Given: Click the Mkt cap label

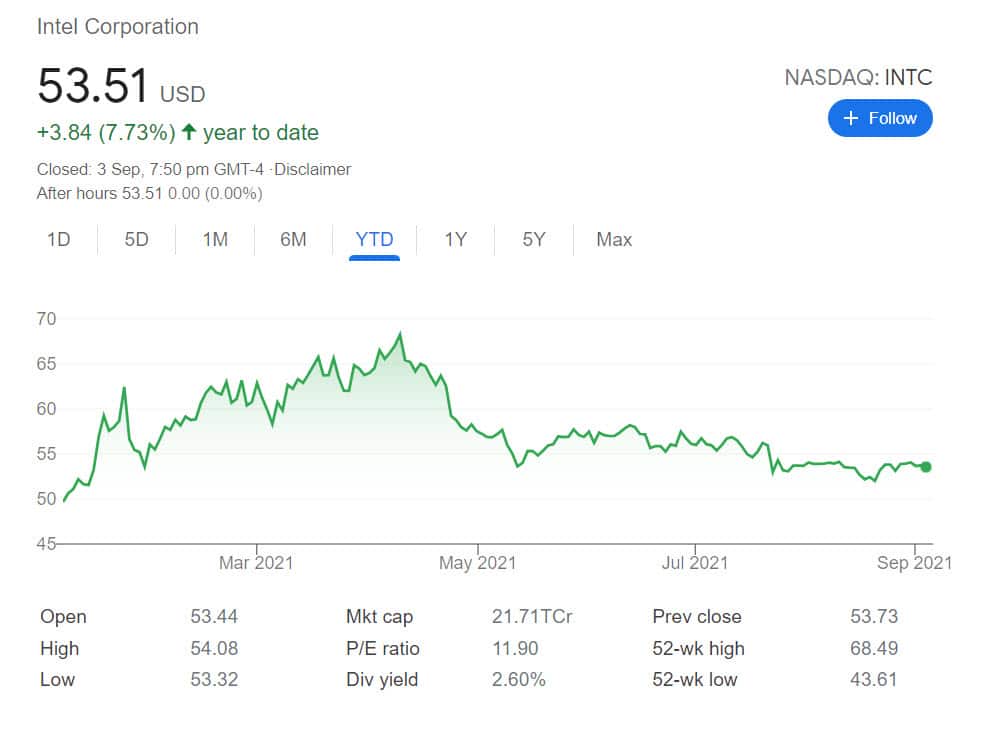Looking at the screenshot, I should tap(379, 616).
